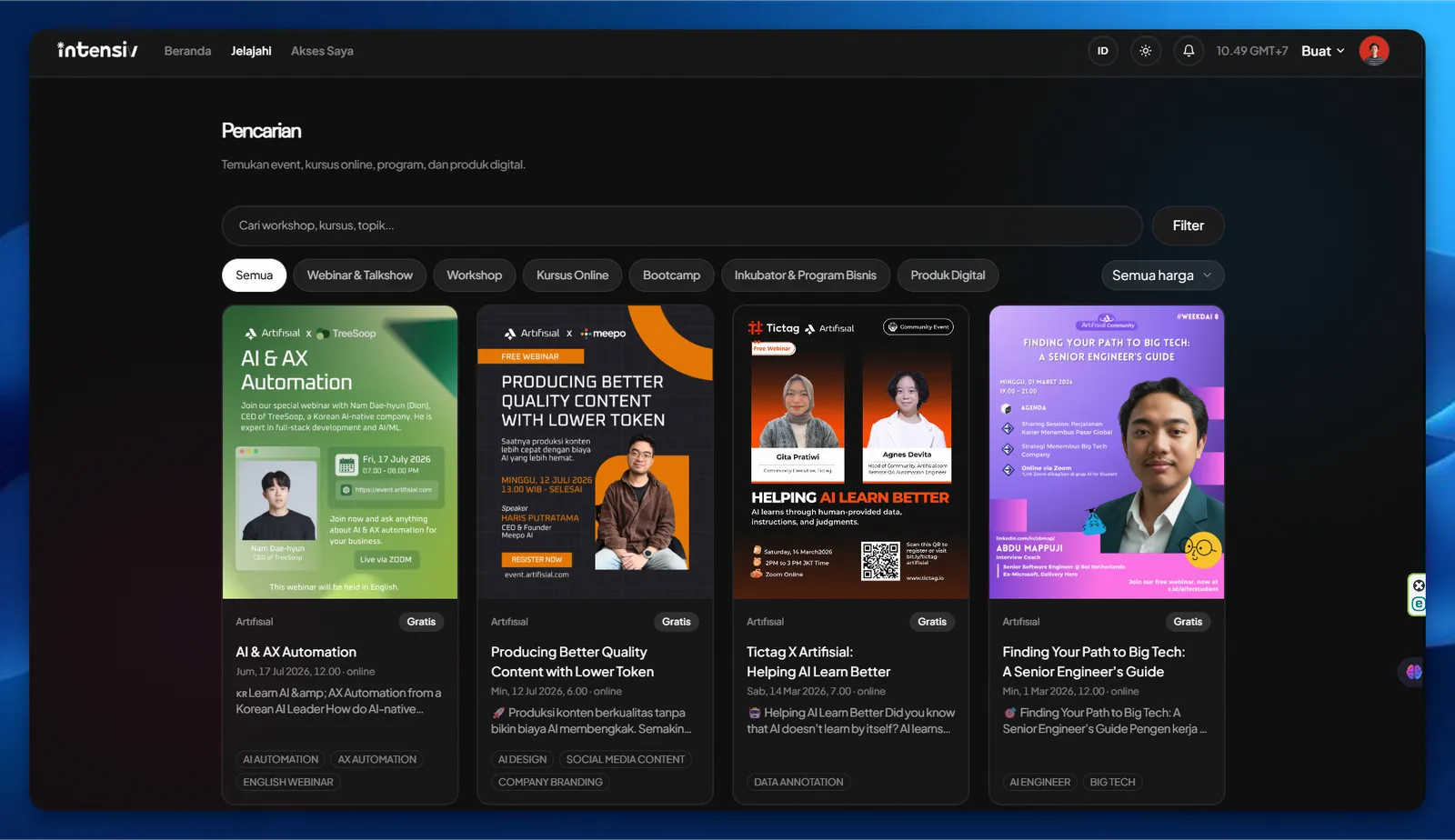Image resolution: width=1455 pixels, height=840 pixels.
Task: Select Inkubator & Program Bisnis chip
Action: [806, 275]
